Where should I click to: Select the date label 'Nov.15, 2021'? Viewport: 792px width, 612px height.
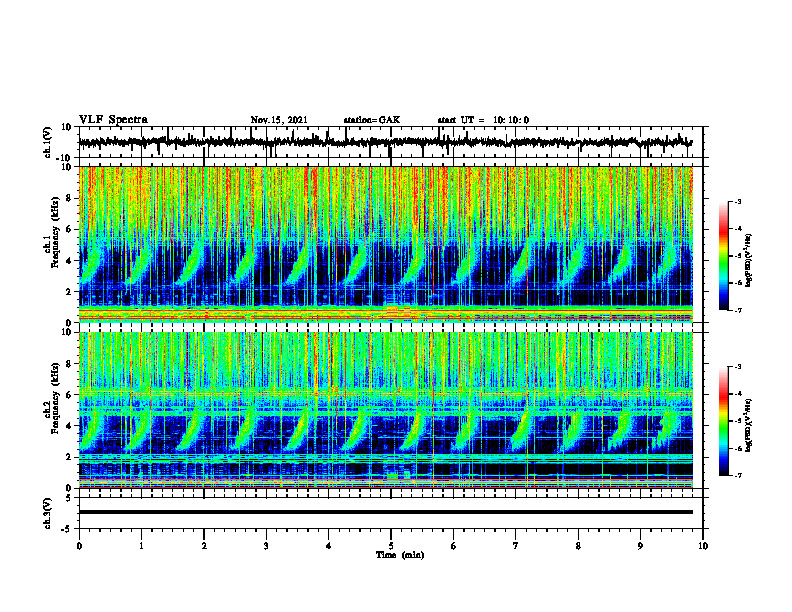pyautogui.click(x=279, y=120)
